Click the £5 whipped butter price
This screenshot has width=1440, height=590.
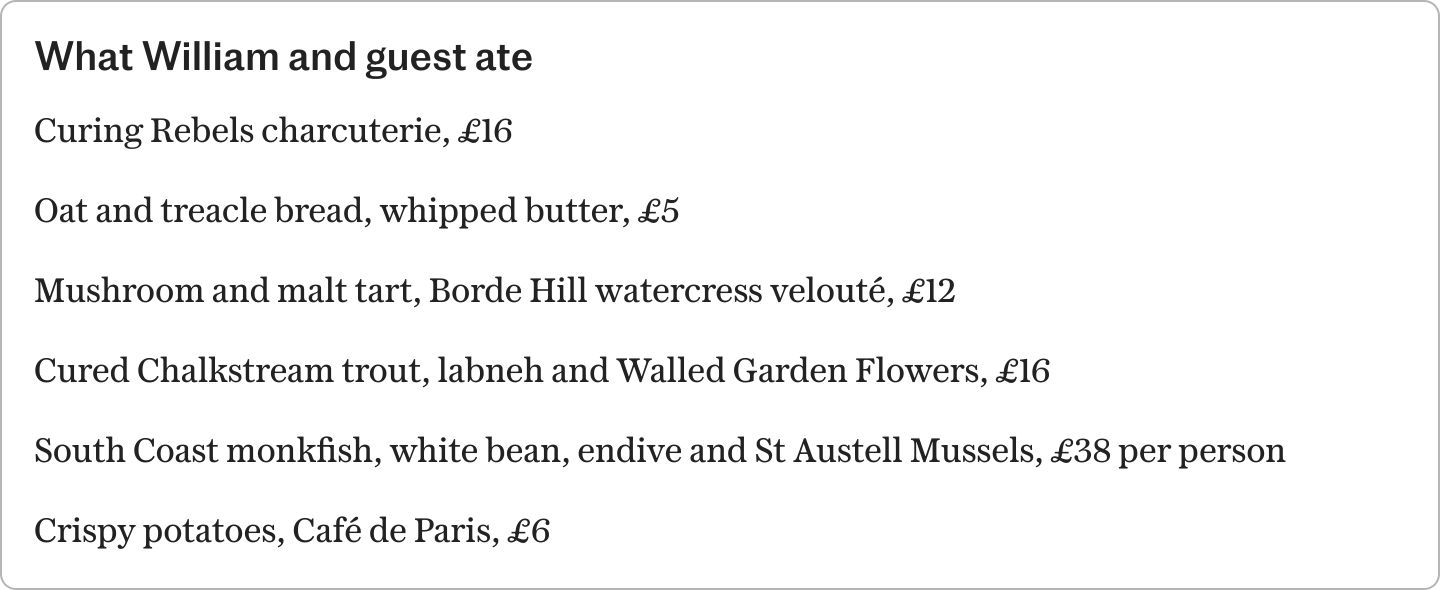click(658, 211)
